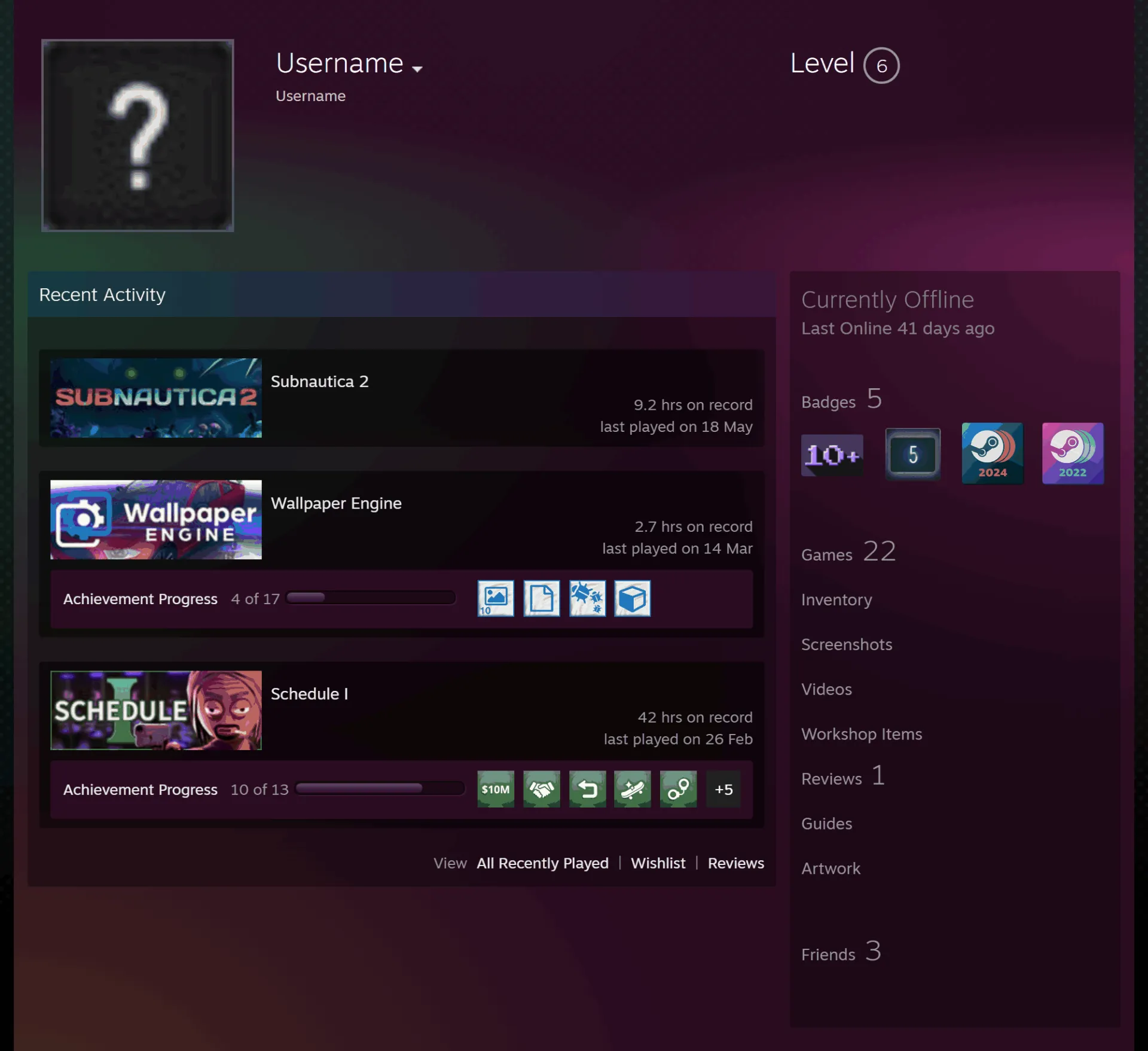The height and width of the screenshot is (1051, 1148).
Task: Open the Wishlist link
Action: pyautogui.click(x=658, y=863)
